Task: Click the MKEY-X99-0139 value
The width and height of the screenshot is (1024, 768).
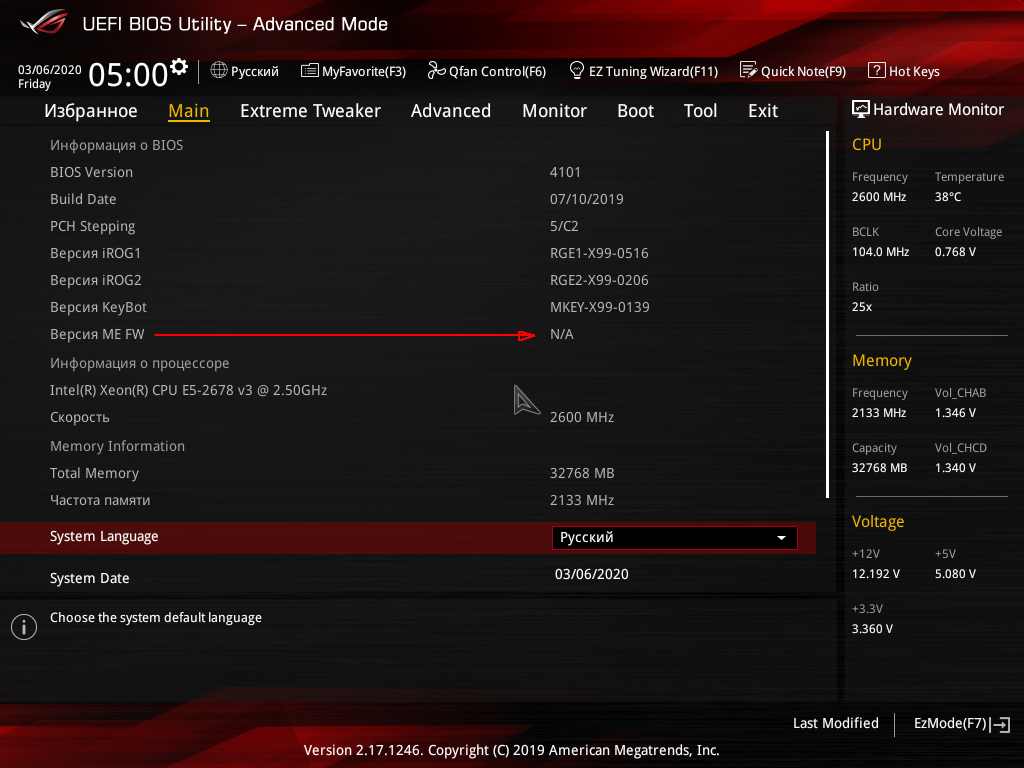Action: [x=600, y=307]
